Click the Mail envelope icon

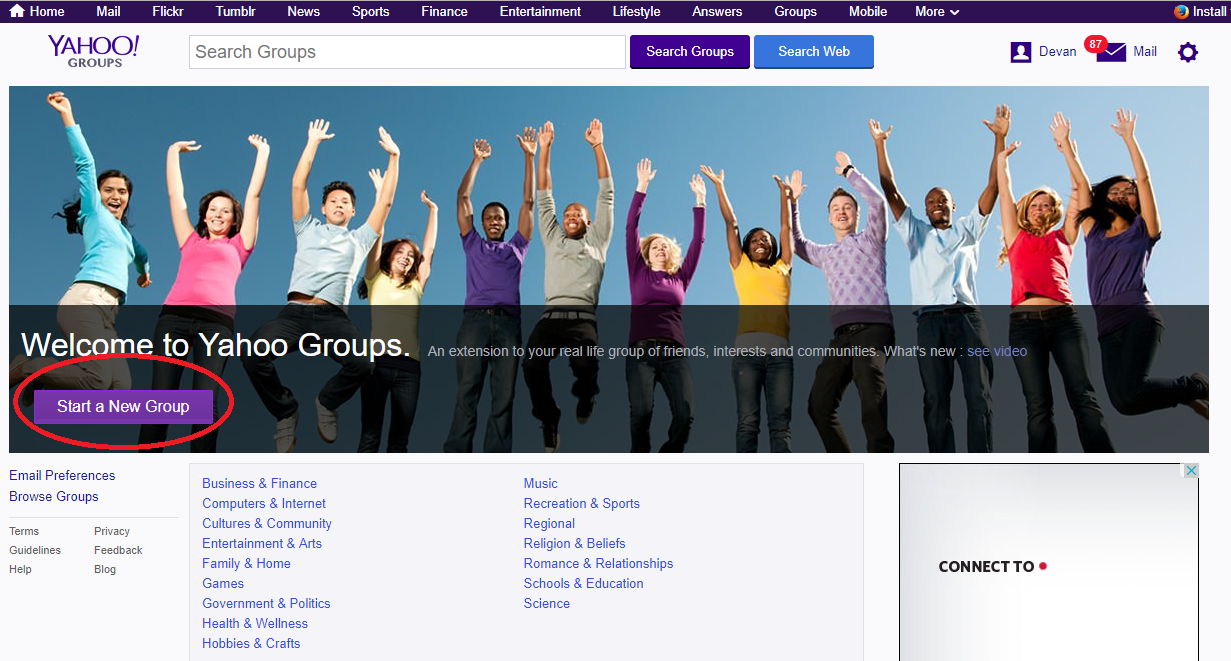(1112, 52)
